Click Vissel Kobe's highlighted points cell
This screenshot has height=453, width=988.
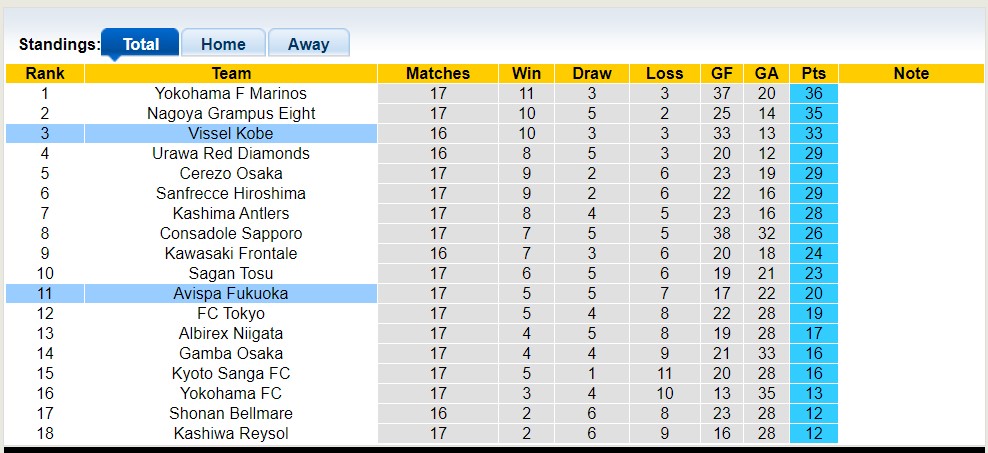point(813,133)
